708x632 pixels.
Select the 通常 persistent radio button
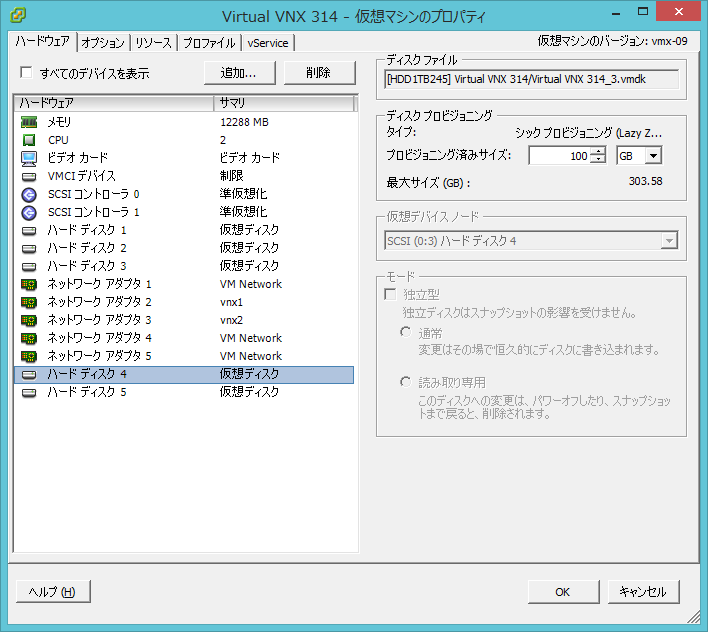coord(405,332)
